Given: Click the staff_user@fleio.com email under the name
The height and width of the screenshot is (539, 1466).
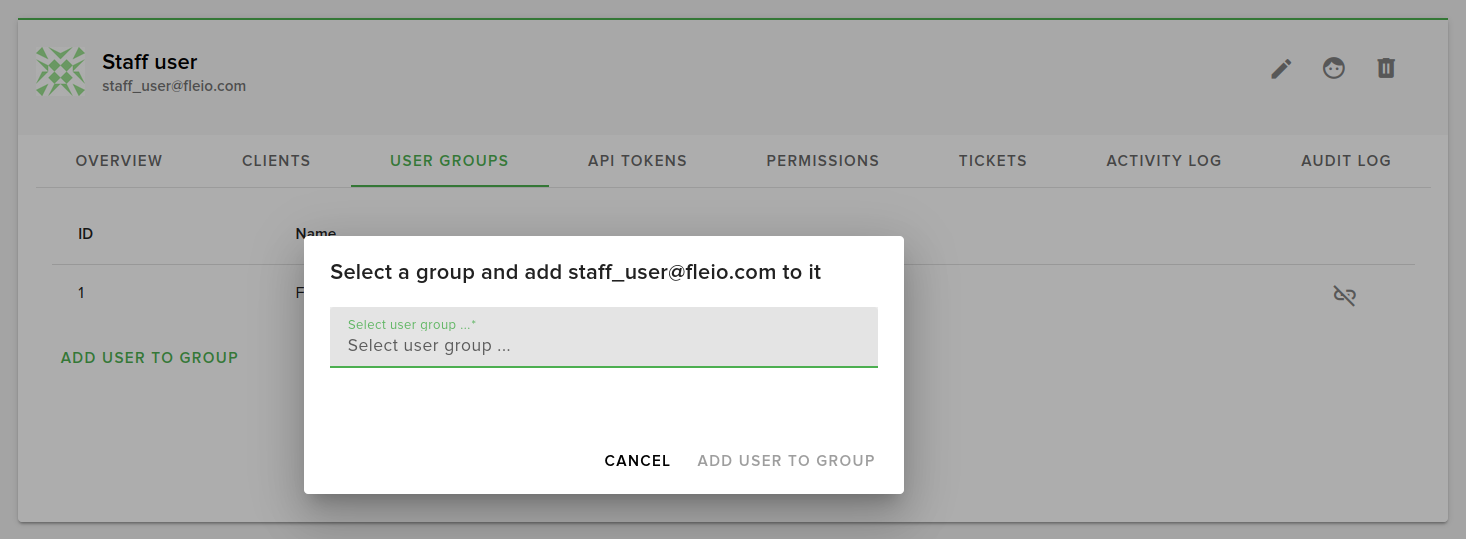Looking at the screenshot, I should (x=174, y=87).
